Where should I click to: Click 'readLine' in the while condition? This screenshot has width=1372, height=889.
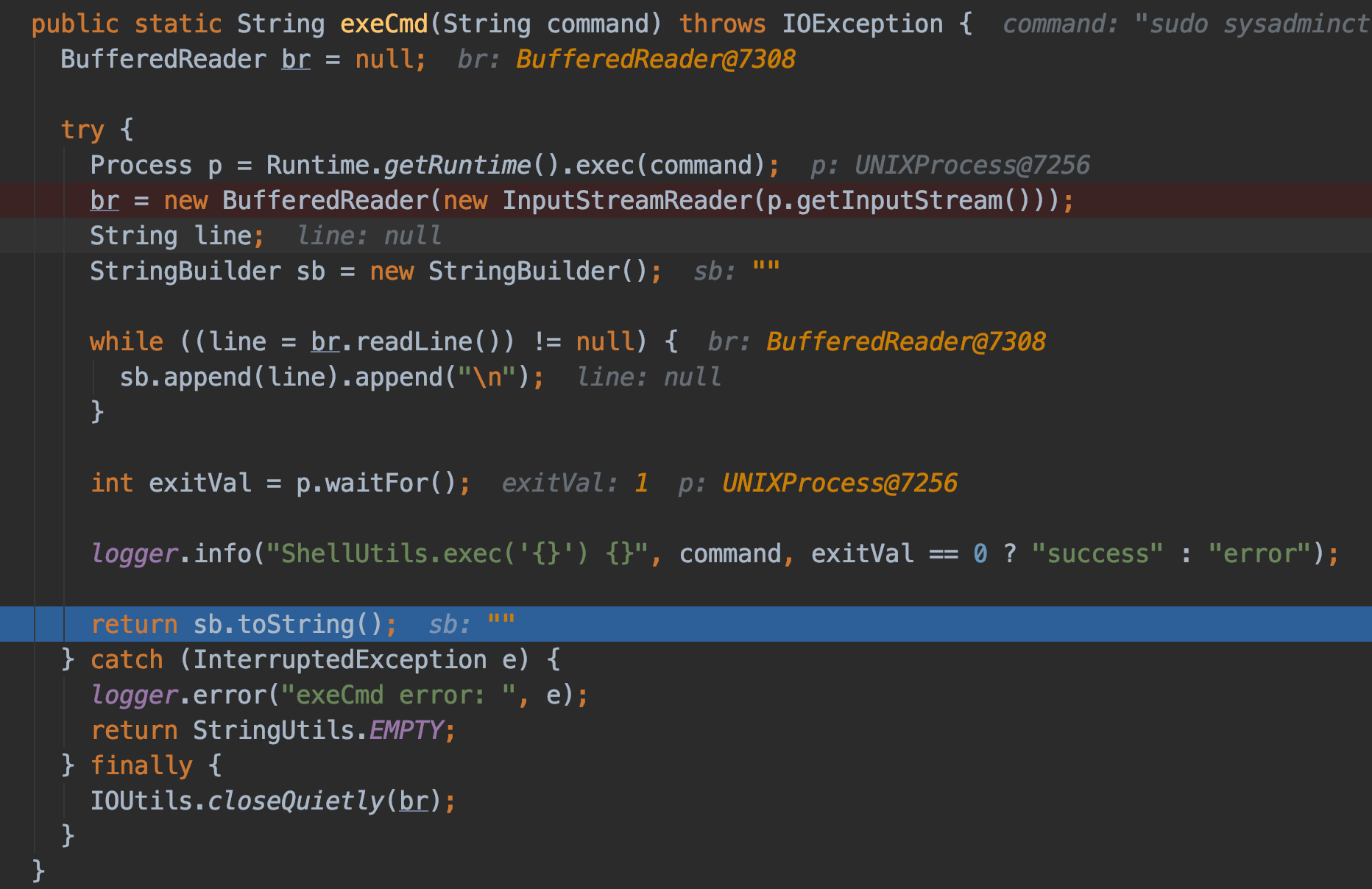tap(414, 342)
